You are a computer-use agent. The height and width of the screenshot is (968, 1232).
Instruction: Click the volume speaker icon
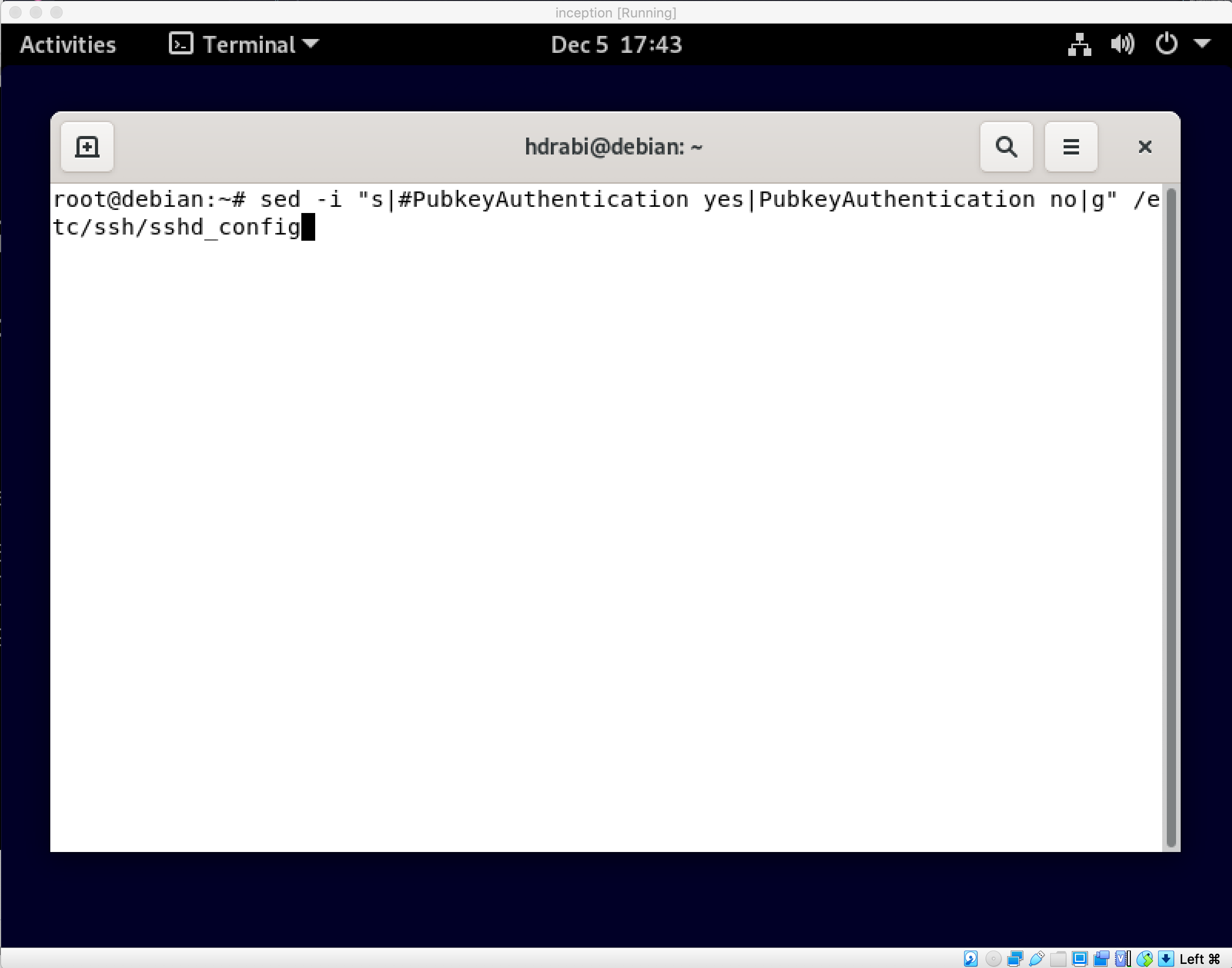click(1122, 44)
